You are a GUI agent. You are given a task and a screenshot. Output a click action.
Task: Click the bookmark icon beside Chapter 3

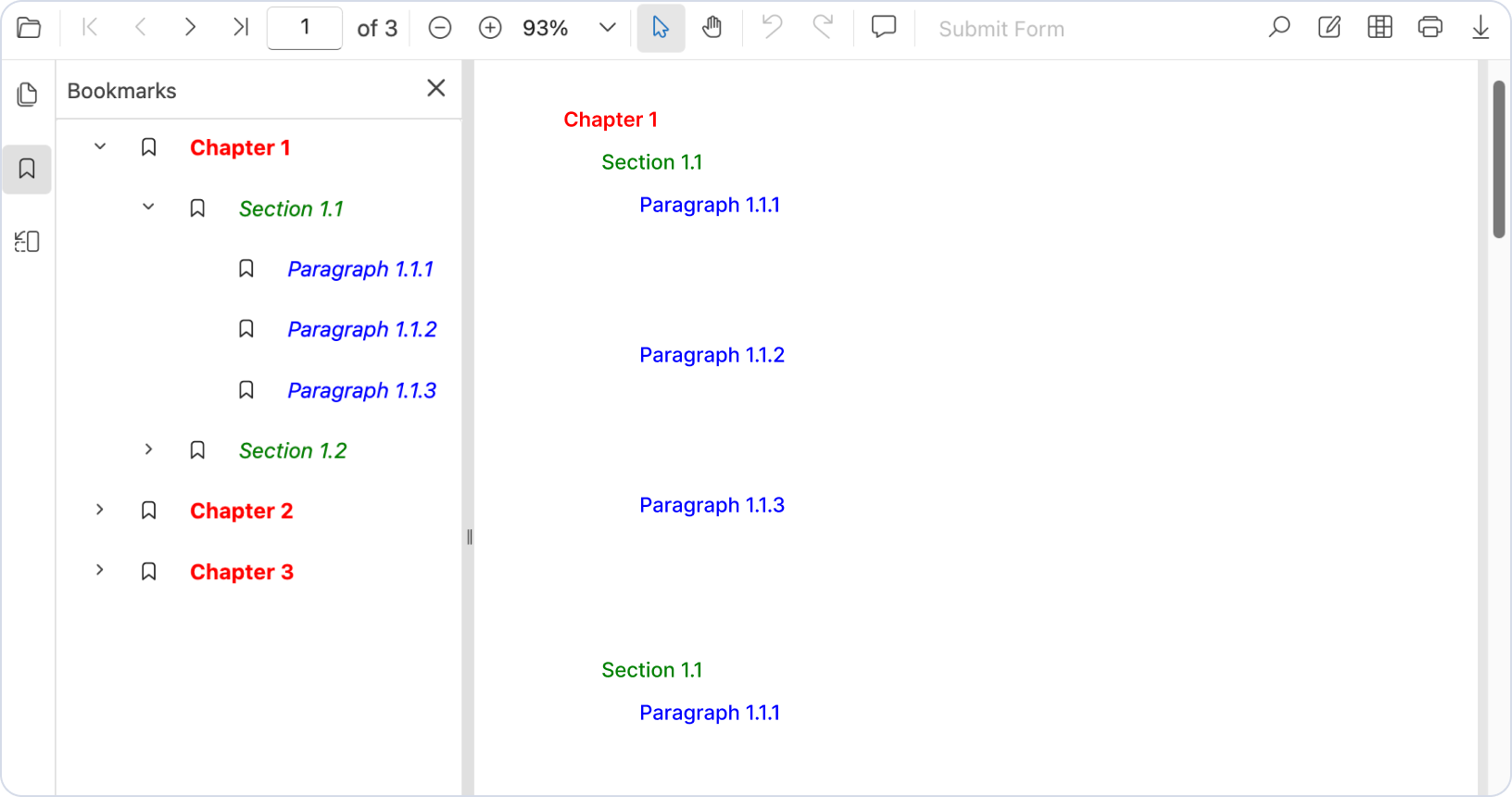148,572
